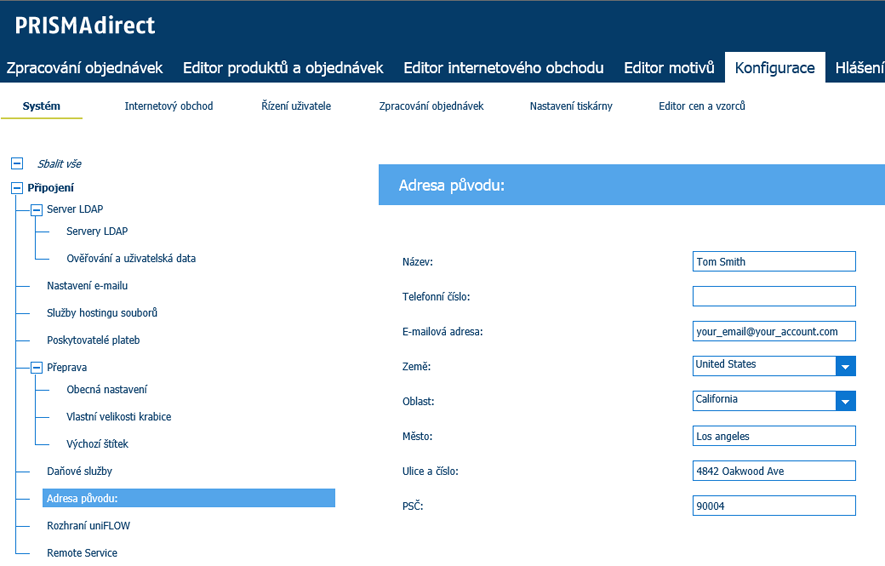This screenshot has height=566, width=885.
Task: Click the PSČ postal code field
Action: 774,506
